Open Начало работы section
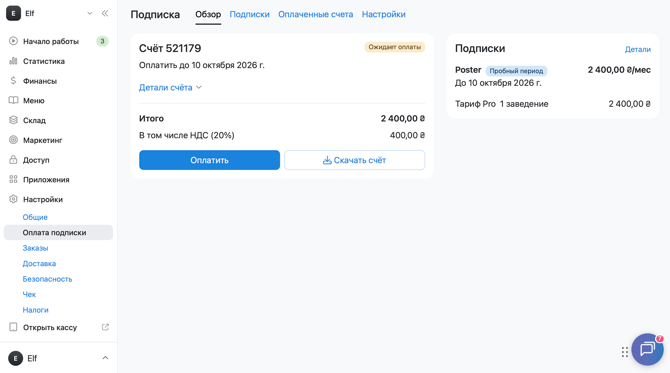 click(51, 41)
